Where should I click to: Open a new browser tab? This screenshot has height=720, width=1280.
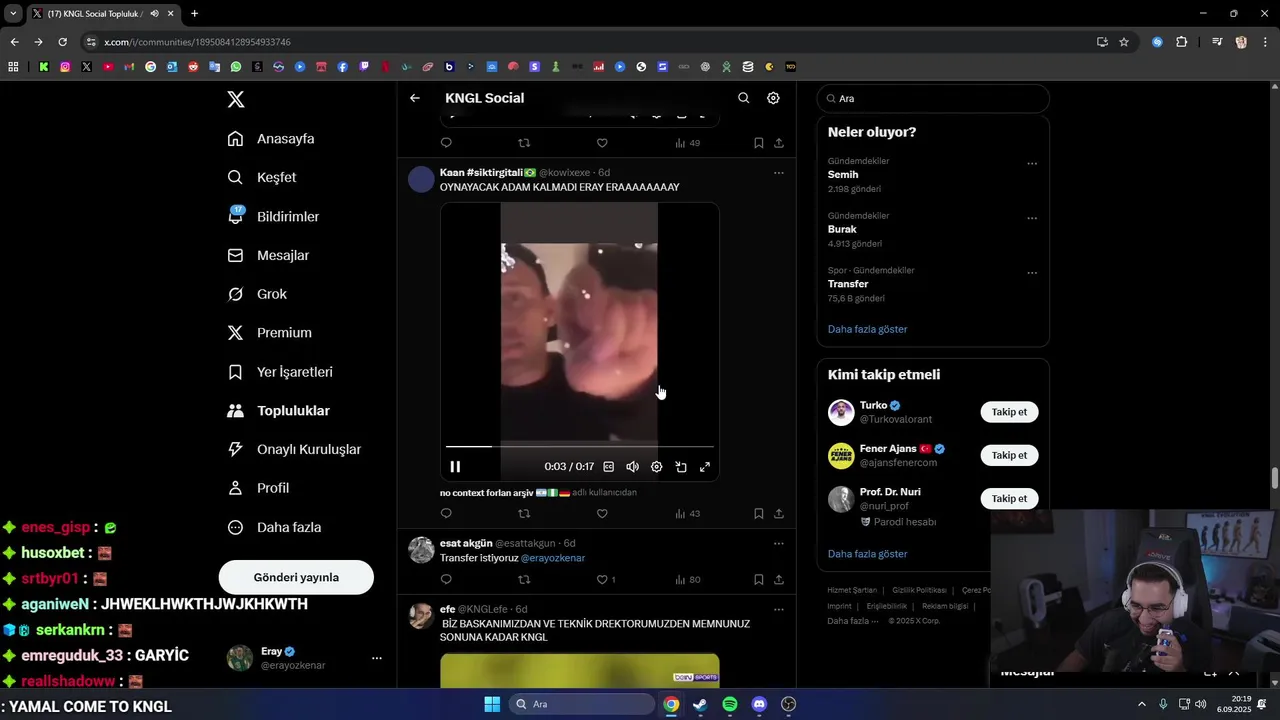click(194, 14)
